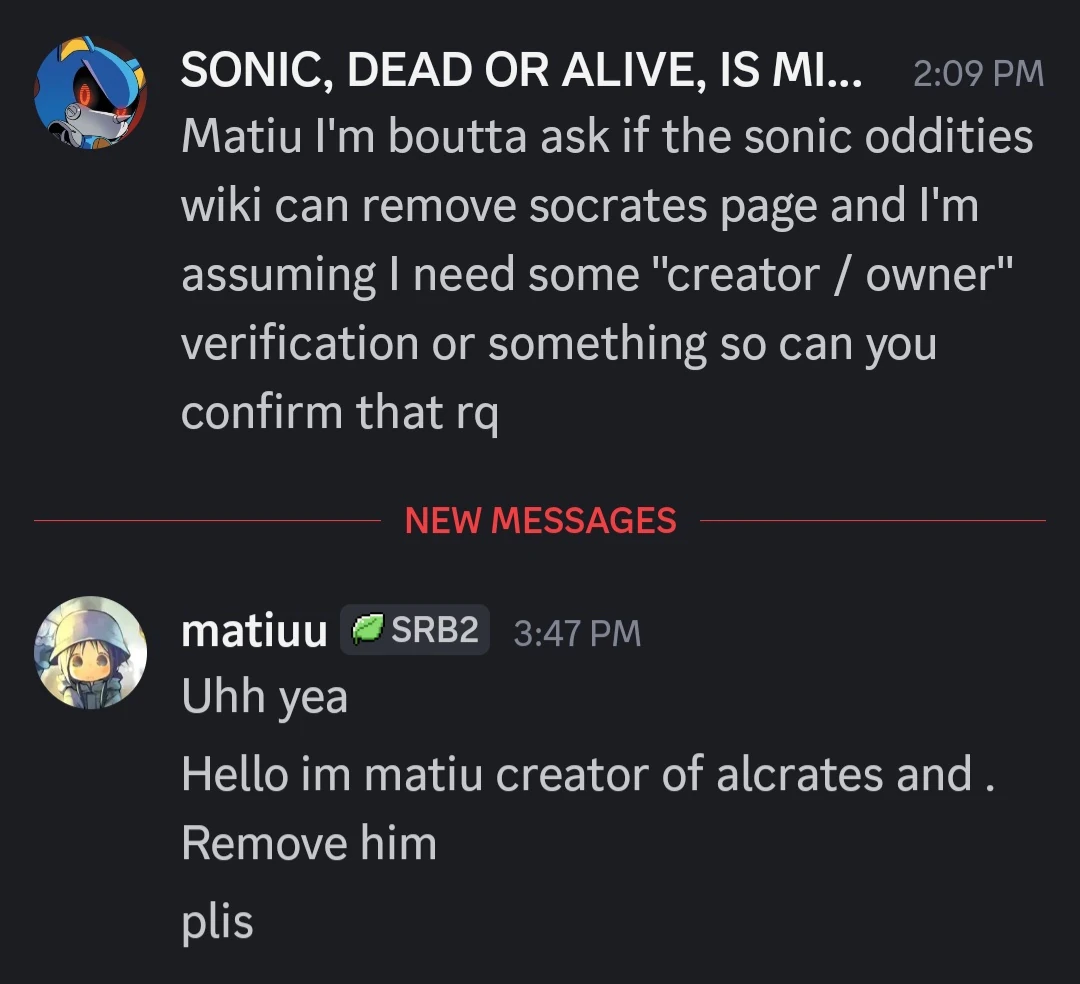The height and width of the screenshot is (984, 1080).
Task: Click the matiuu username
Action: (254, 631)
